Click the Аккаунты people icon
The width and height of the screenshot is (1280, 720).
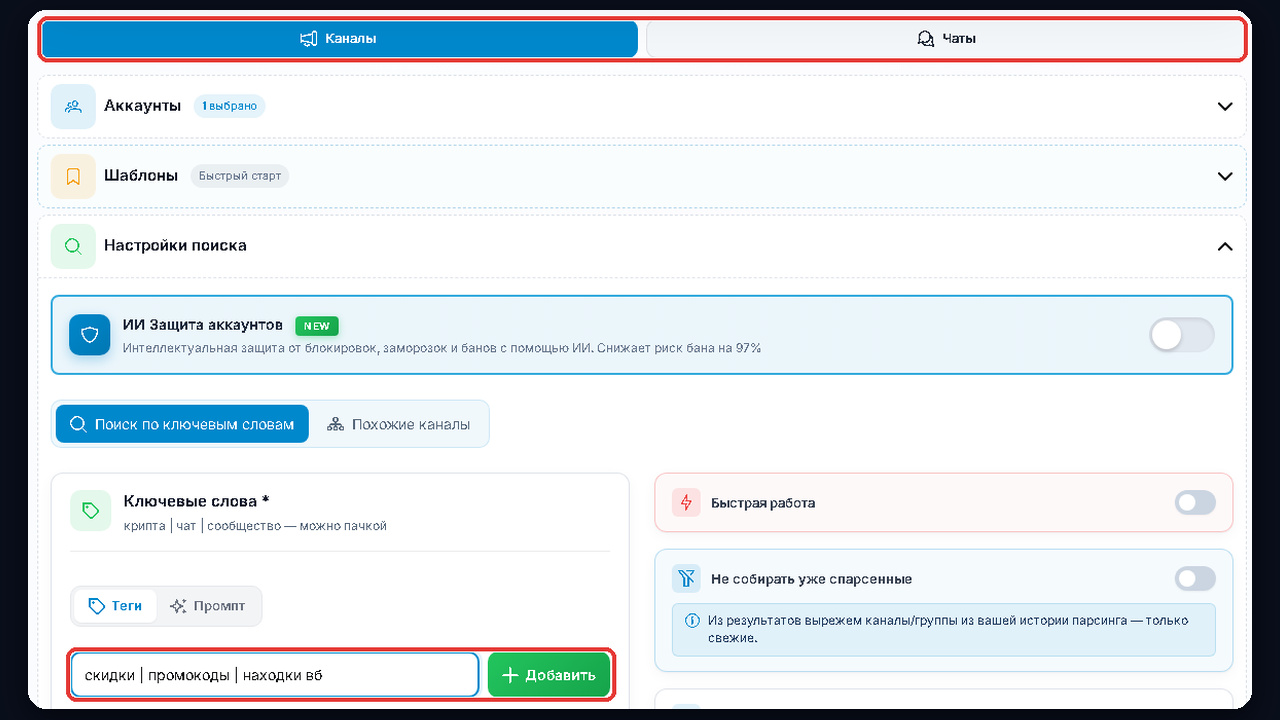pos(73,106)
